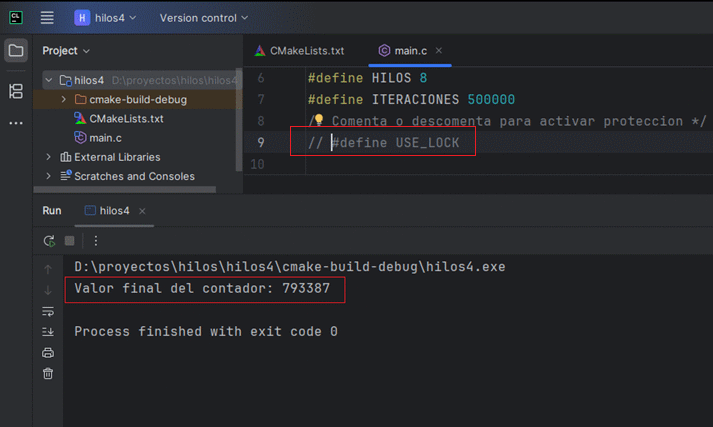
Task: Toggle soft-wrap in the Run console
Action: tap(48, 311)
